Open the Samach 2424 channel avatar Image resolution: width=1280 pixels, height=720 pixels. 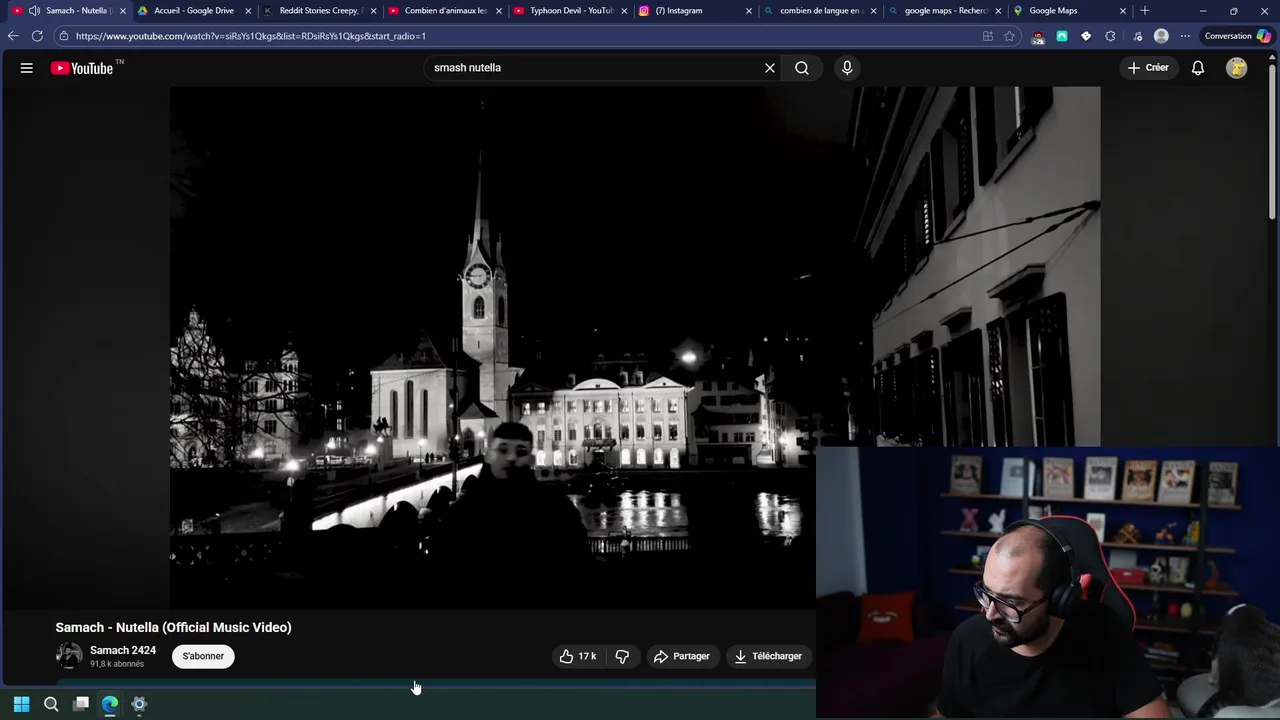pos(69,656)
